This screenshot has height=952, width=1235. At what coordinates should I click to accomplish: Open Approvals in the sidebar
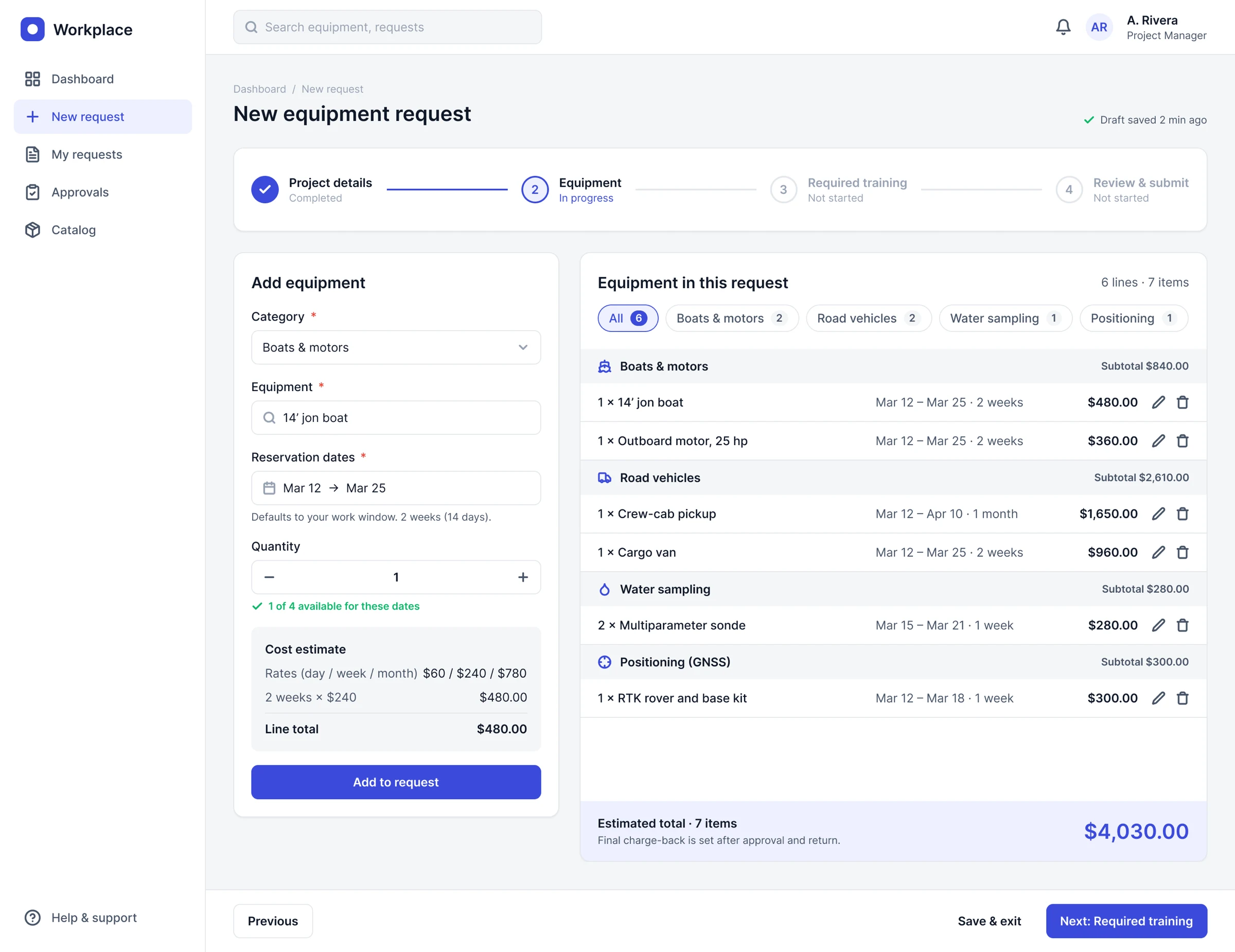(103, 192)
